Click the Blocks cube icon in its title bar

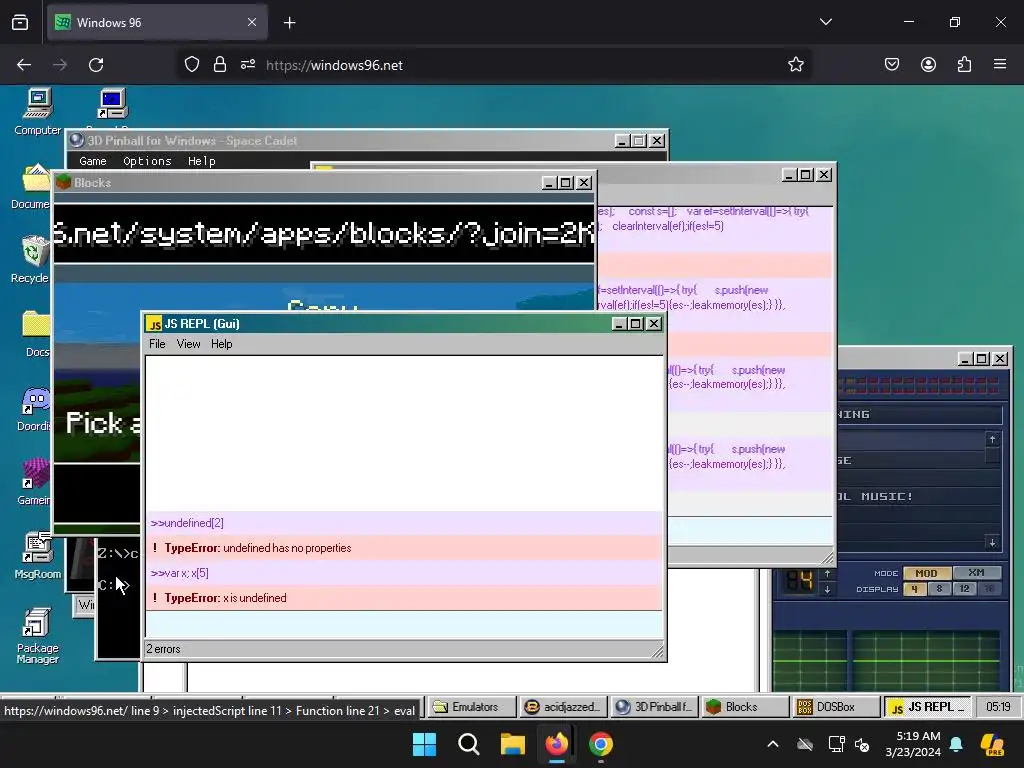pyautogui.click(x=63, y=182)
